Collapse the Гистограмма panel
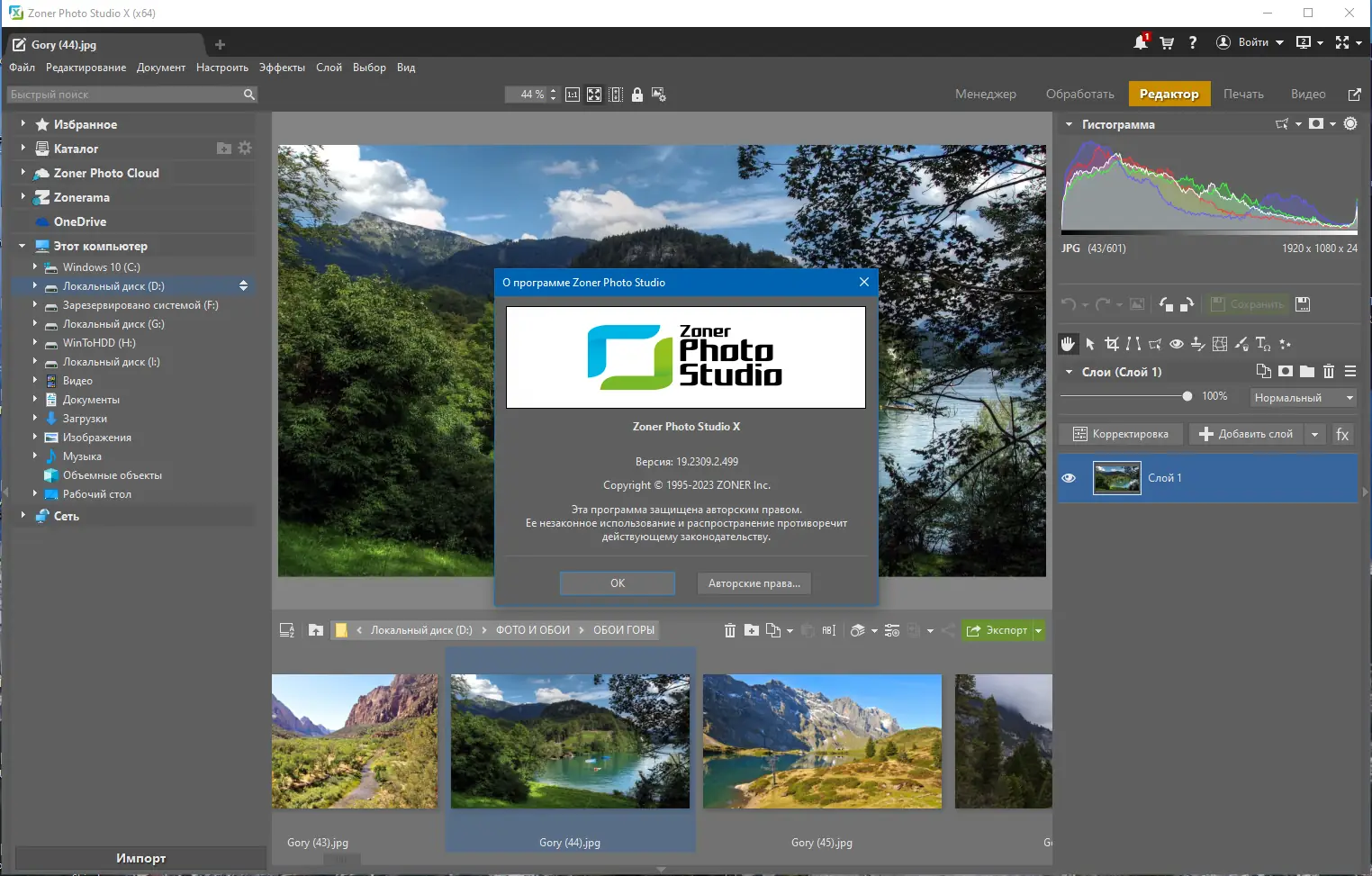Image resolution: width=1372 pixels, height=876 pixels. point(1069,124)
